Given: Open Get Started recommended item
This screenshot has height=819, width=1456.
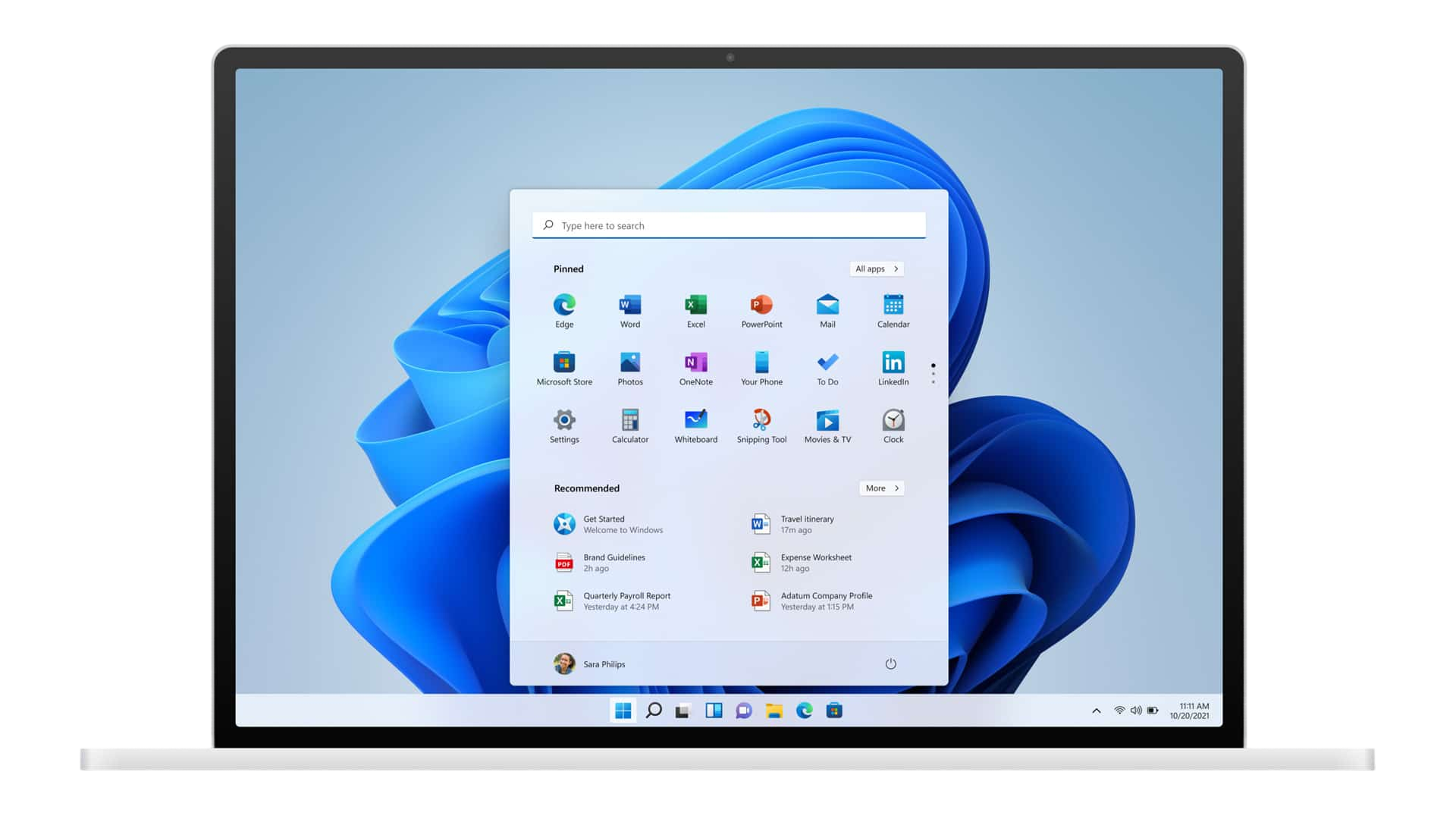Looking at the screenshot, I should tap(609, 524).
